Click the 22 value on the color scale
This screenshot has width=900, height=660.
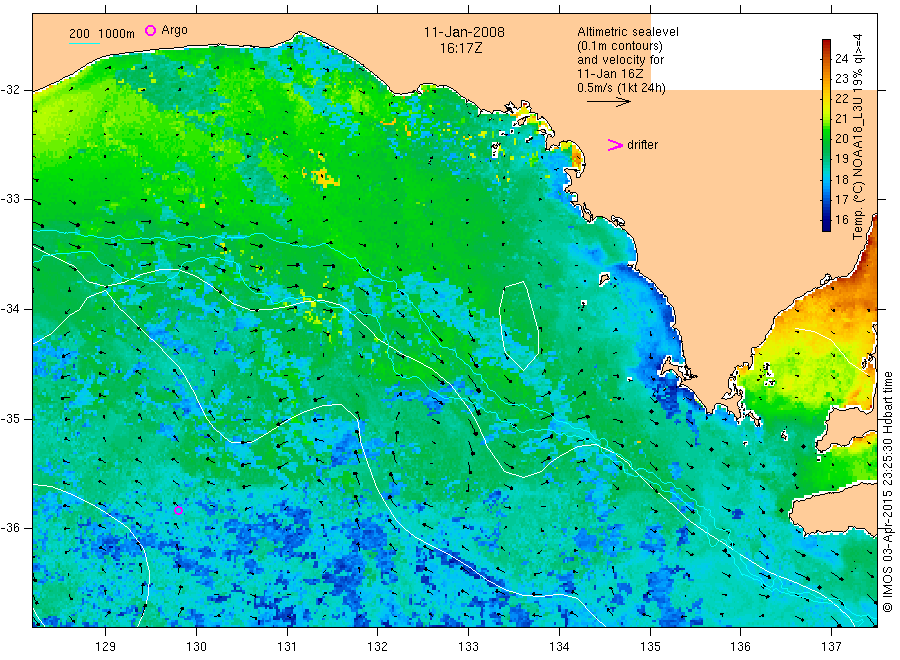[x=841, y=98]
